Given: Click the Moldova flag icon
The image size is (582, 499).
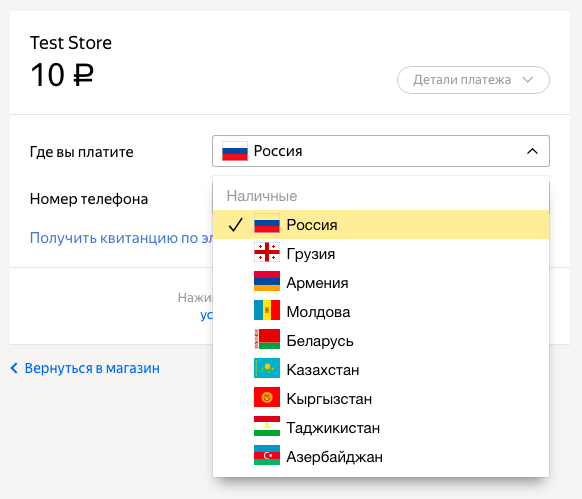Looking at the screenshot, I should pyautogui.click(x=267, y=310).
